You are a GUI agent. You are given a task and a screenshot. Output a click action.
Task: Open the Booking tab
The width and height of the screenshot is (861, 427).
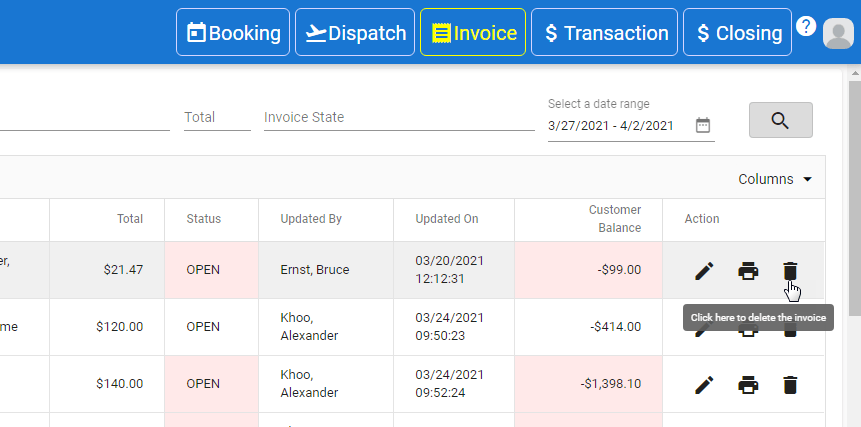(233, 32)
